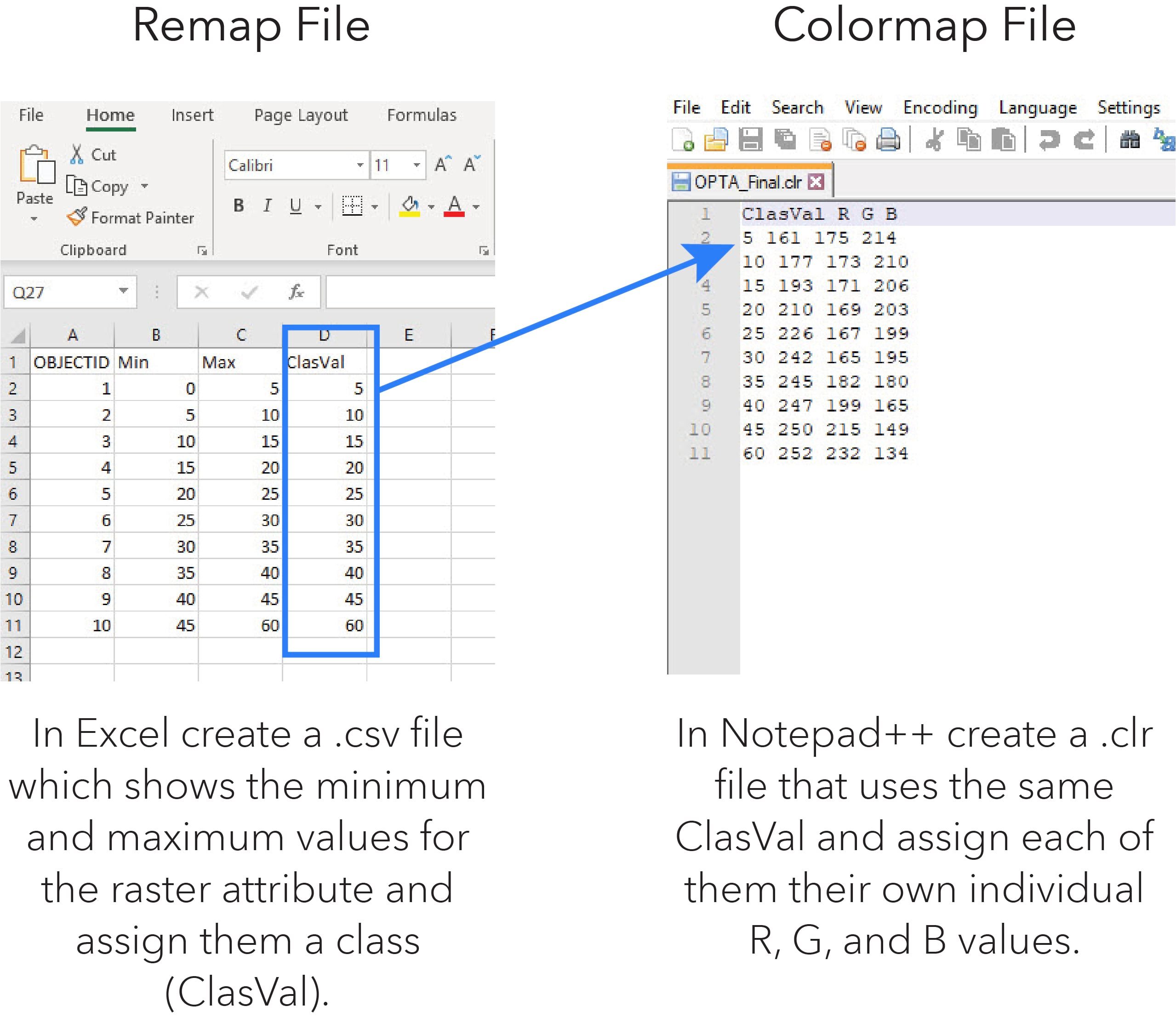The image size is (1176, 1029).
Task: Select the ClasVal header cell D1
Action: coord(325,362)
